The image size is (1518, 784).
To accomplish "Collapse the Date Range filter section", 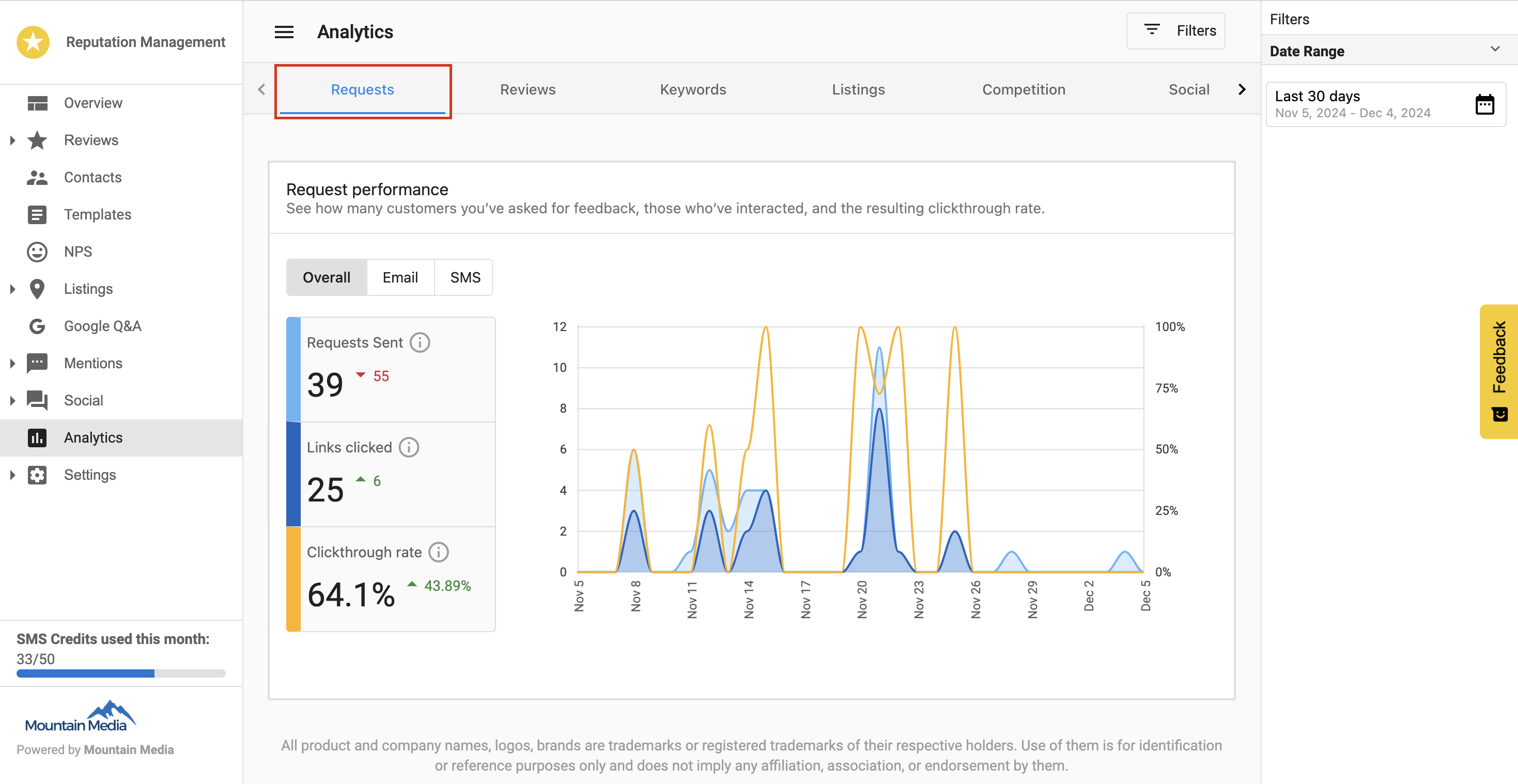I will click(x=1494, y=50).
